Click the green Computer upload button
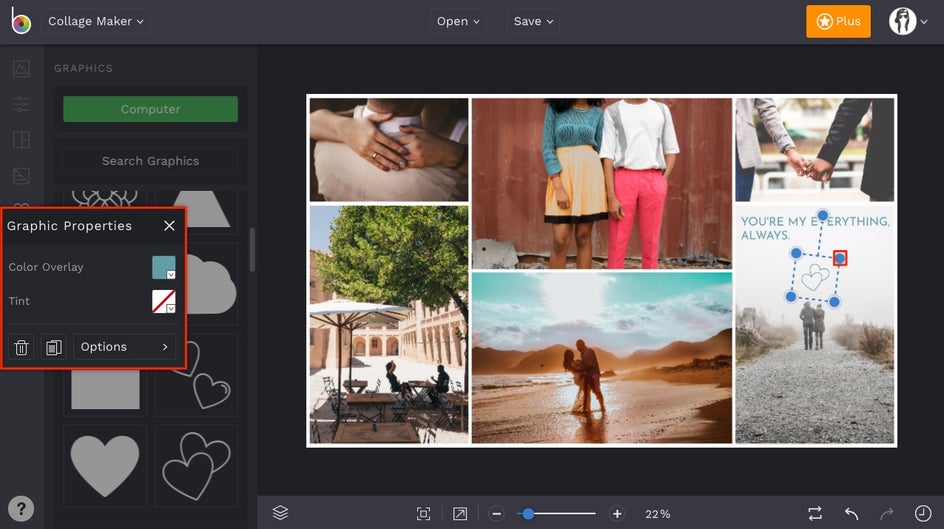The width and height of the screenshot is (944, 529). 151,109
